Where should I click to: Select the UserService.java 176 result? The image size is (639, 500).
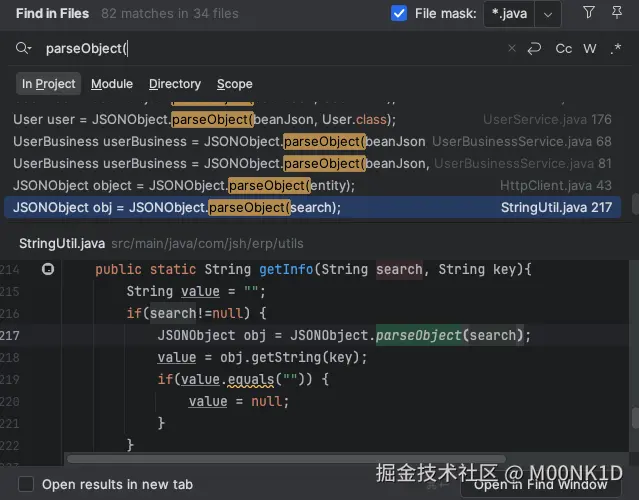click(313, 119)
